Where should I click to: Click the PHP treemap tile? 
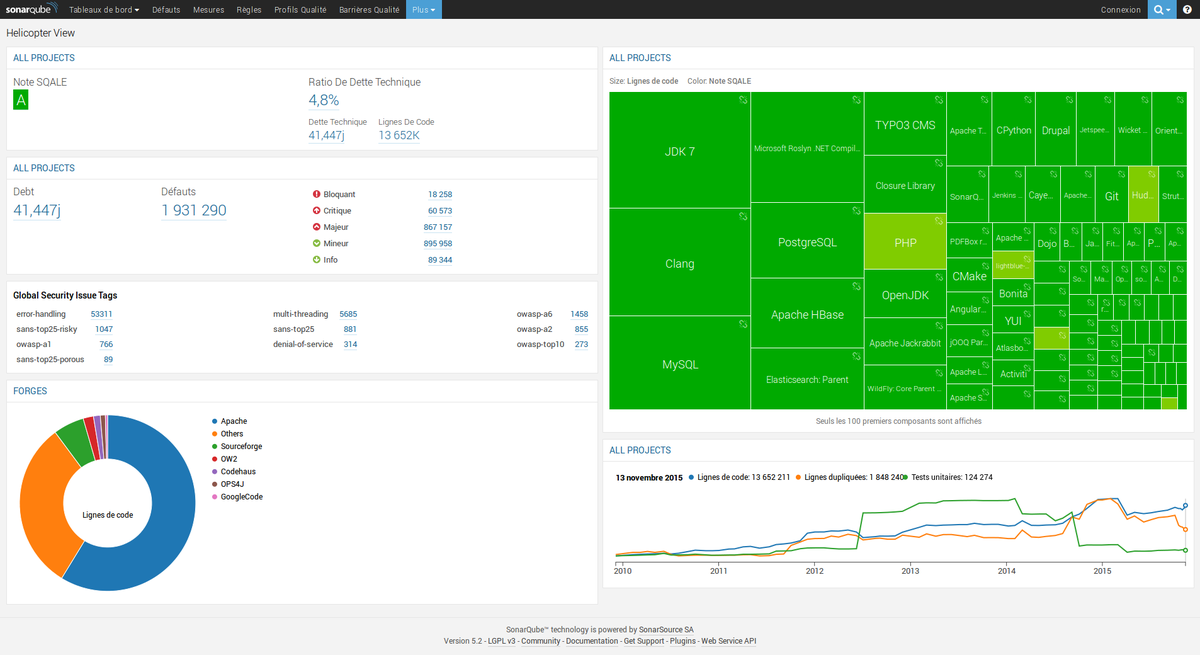pos(905,242)
